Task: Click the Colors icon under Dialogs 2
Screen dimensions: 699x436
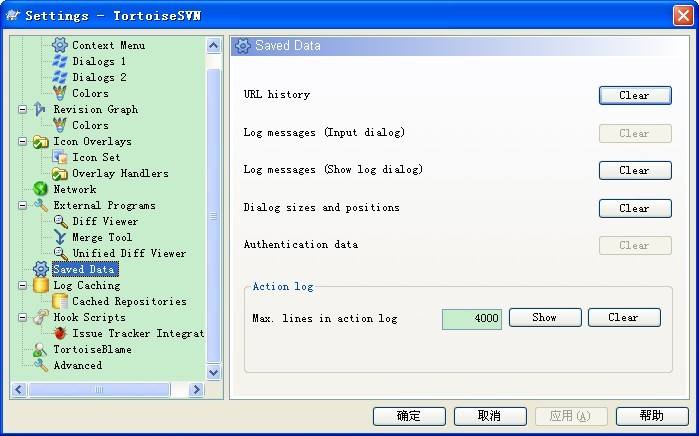Action: (x=60, y=93)
